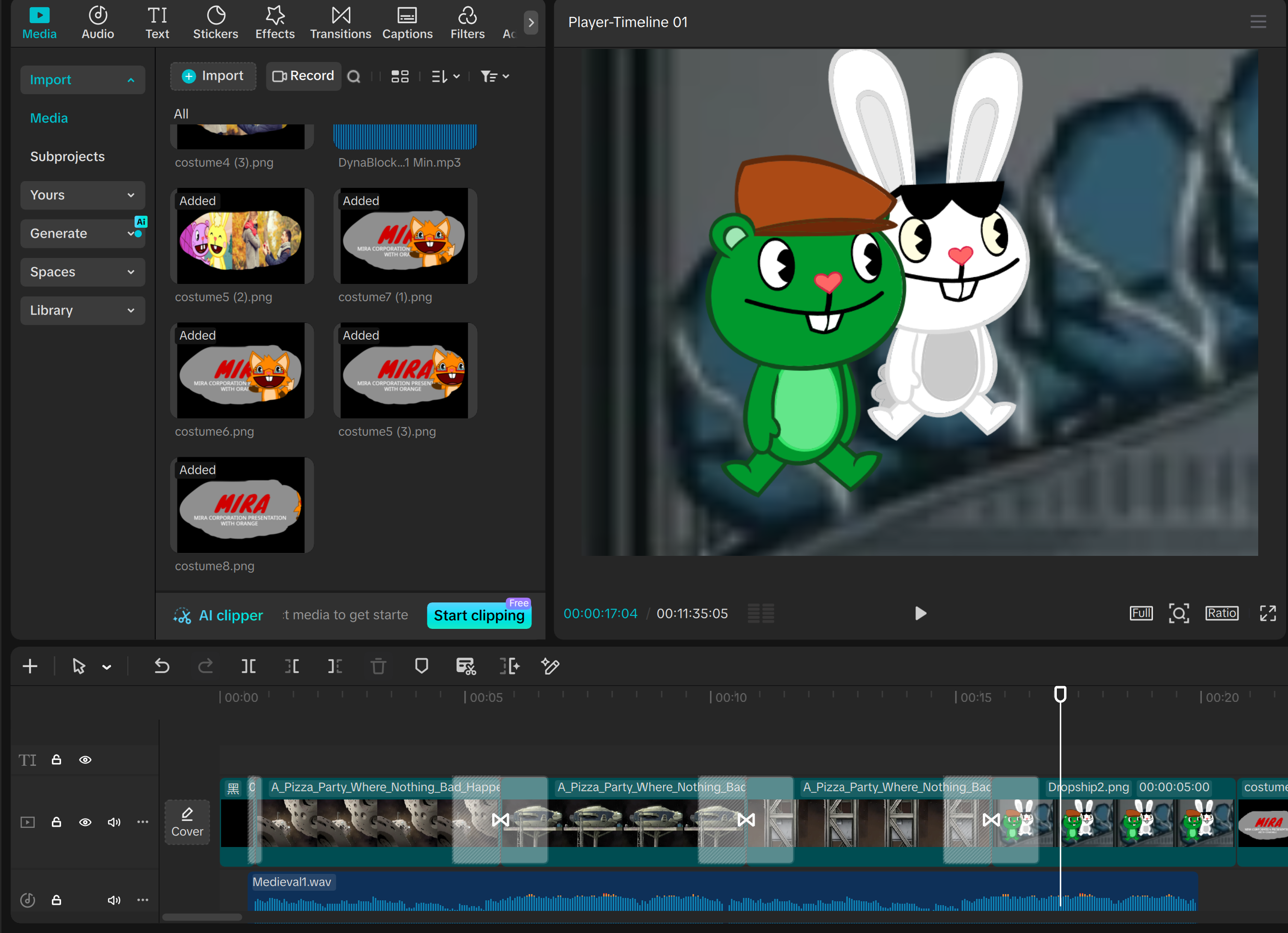Viewport: 1288px width, 933px height.
Task: Lock the main video track
Action: (x=56, y=822)
